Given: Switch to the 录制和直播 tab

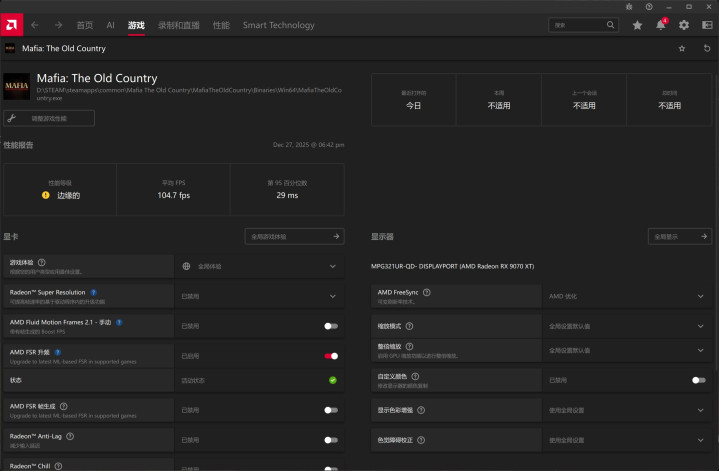Looking at the screenshot, I should coord(179,25).
